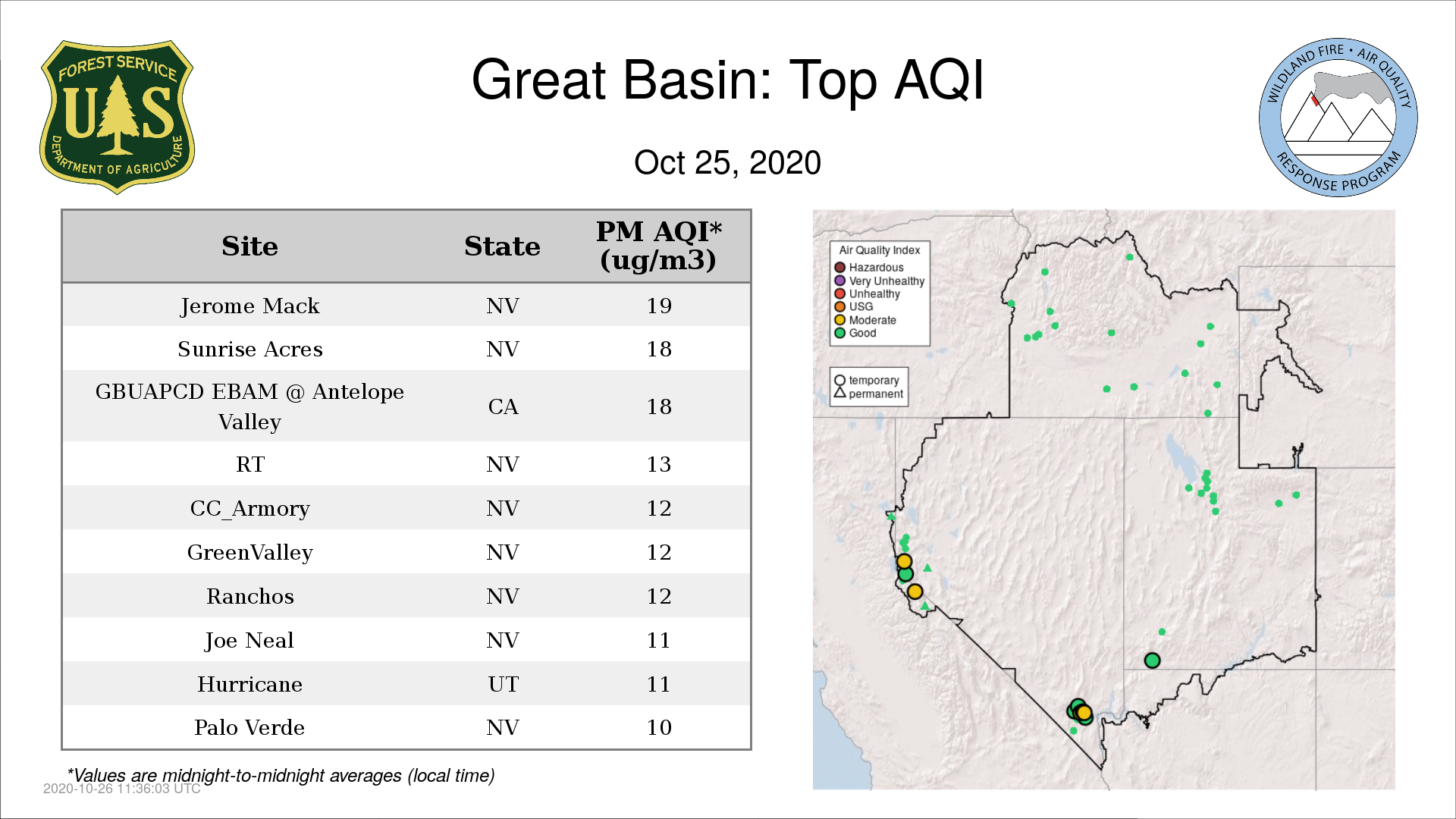Click the permanent monitor triangle legend icon
Image resolution: width=1456 pixels, height=819 pixels.
point(839,393)
